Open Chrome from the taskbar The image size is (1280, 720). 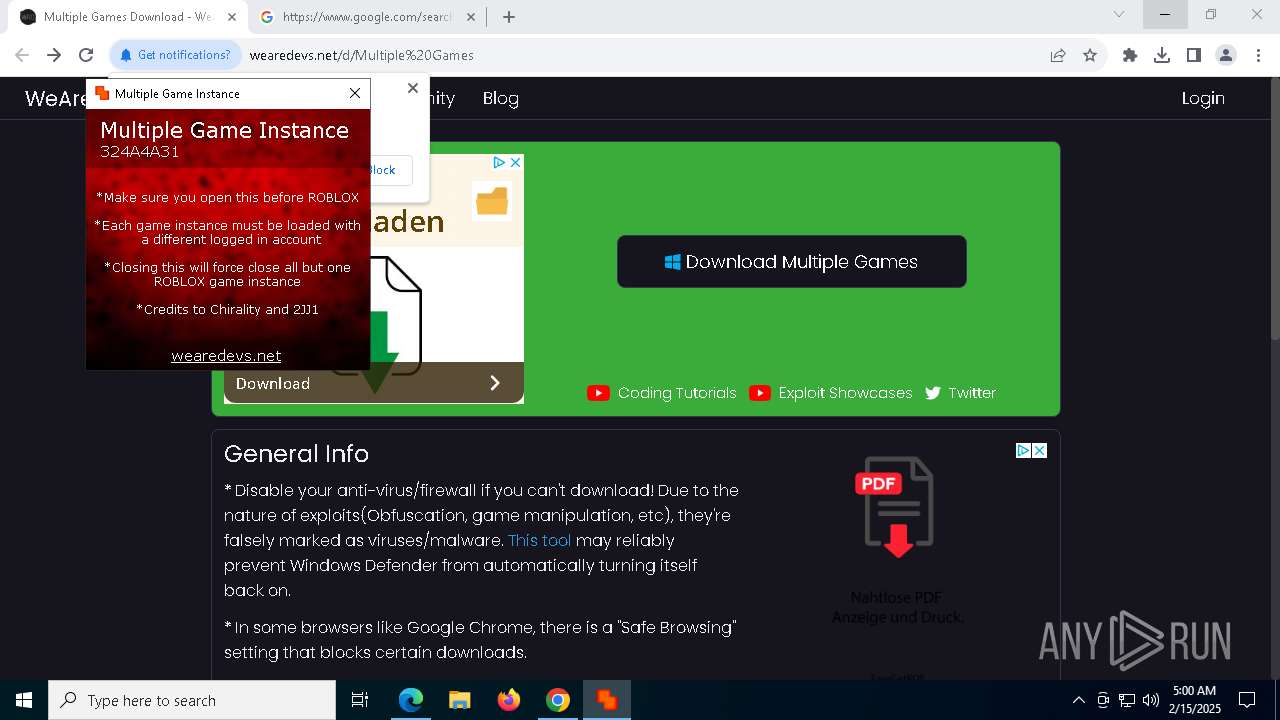point(557,700)
